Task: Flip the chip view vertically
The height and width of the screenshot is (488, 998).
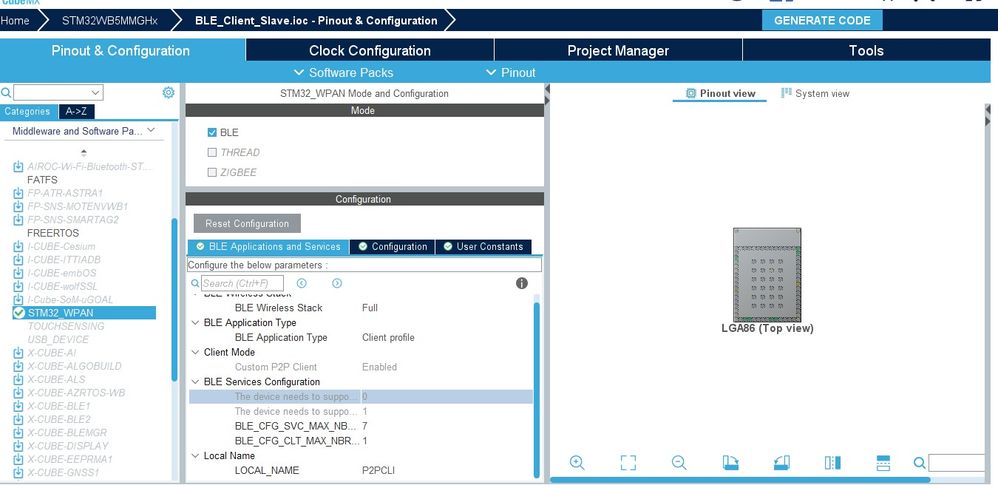Action: point(883,463)
